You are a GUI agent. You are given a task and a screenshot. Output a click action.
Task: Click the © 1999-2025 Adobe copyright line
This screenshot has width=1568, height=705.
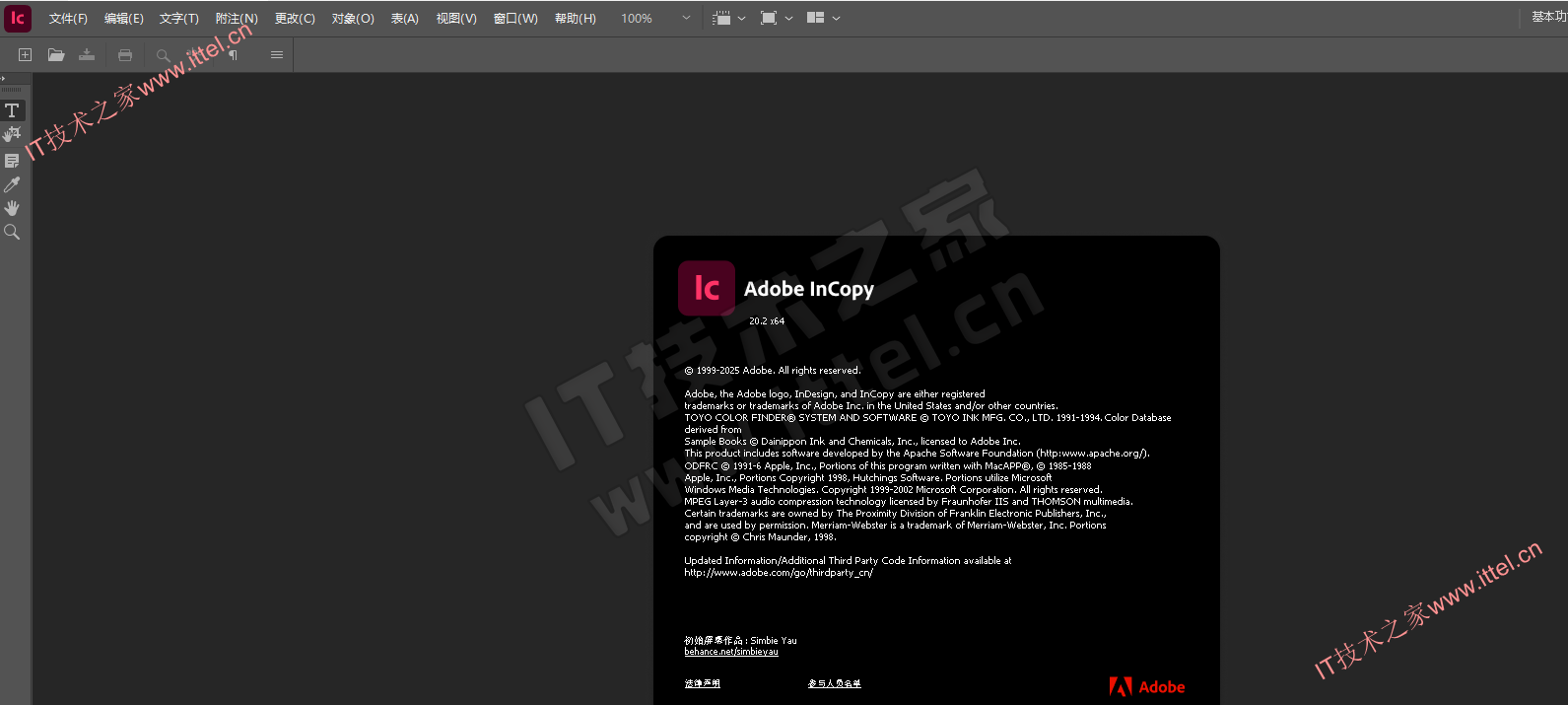pos(773,371)
